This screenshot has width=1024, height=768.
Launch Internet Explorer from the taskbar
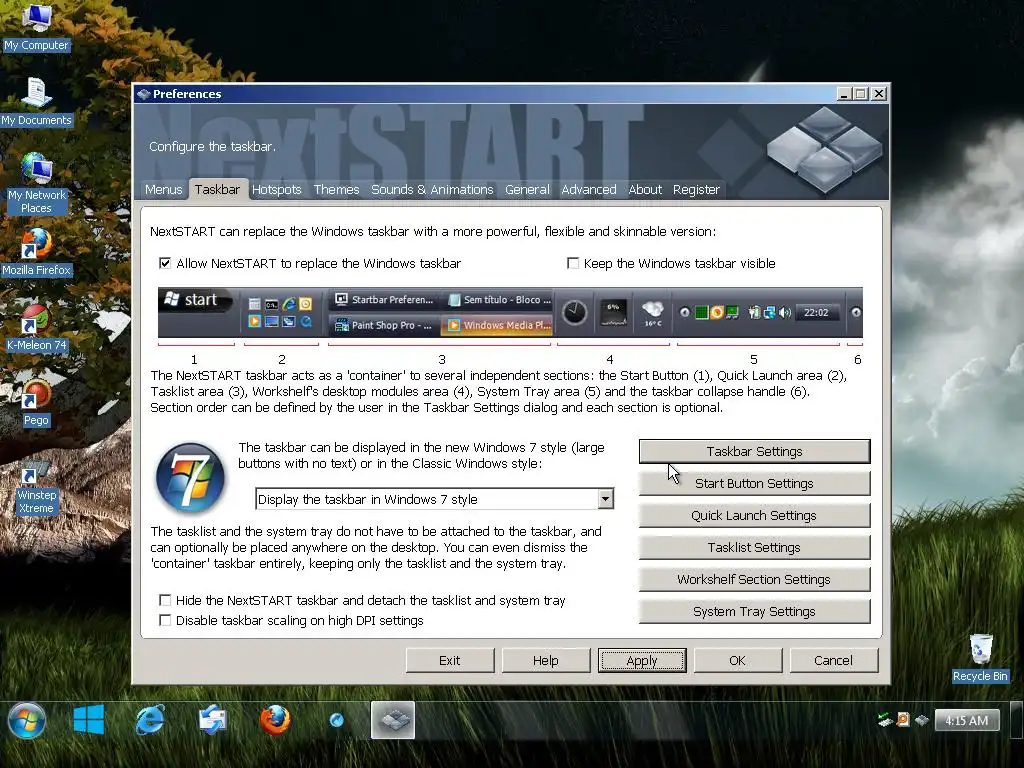[x=150, y=720]
